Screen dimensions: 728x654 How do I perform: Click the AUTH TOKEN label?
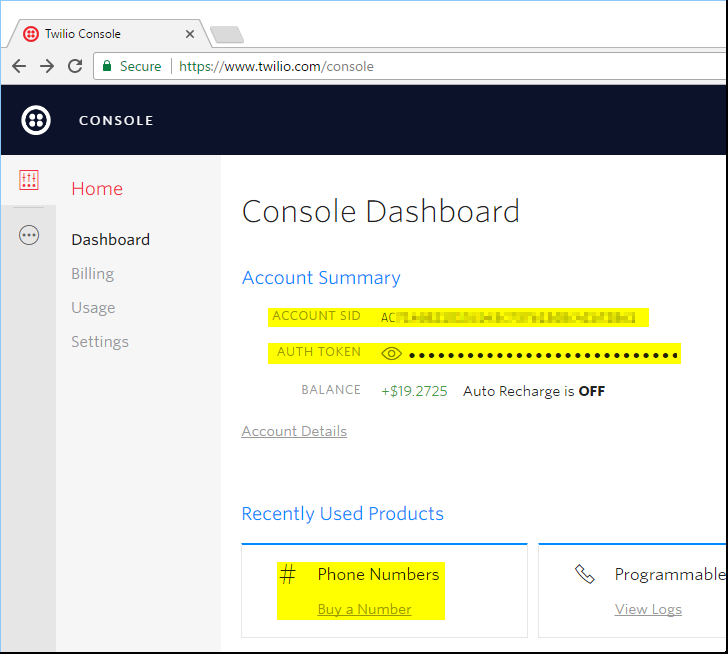[318, 352]
